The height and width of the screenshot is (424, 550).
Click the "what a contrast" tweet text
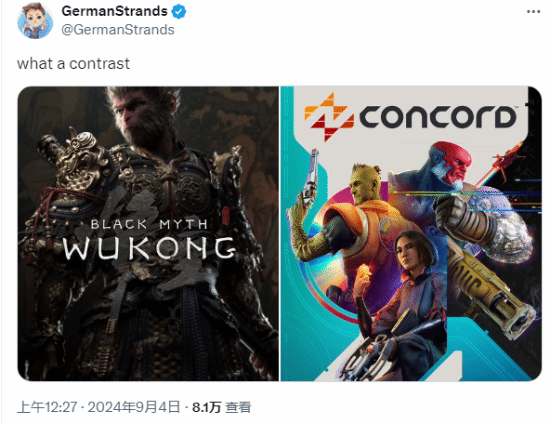pos(73,64)
